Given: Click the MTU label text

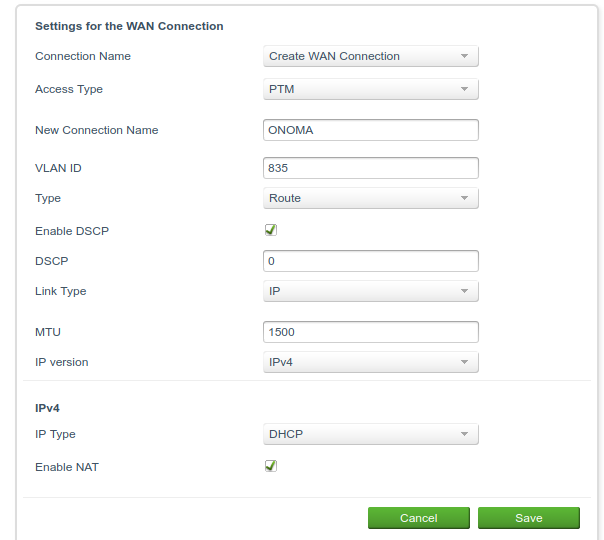Looking at the screenshot, I should (x=48, y=332).
